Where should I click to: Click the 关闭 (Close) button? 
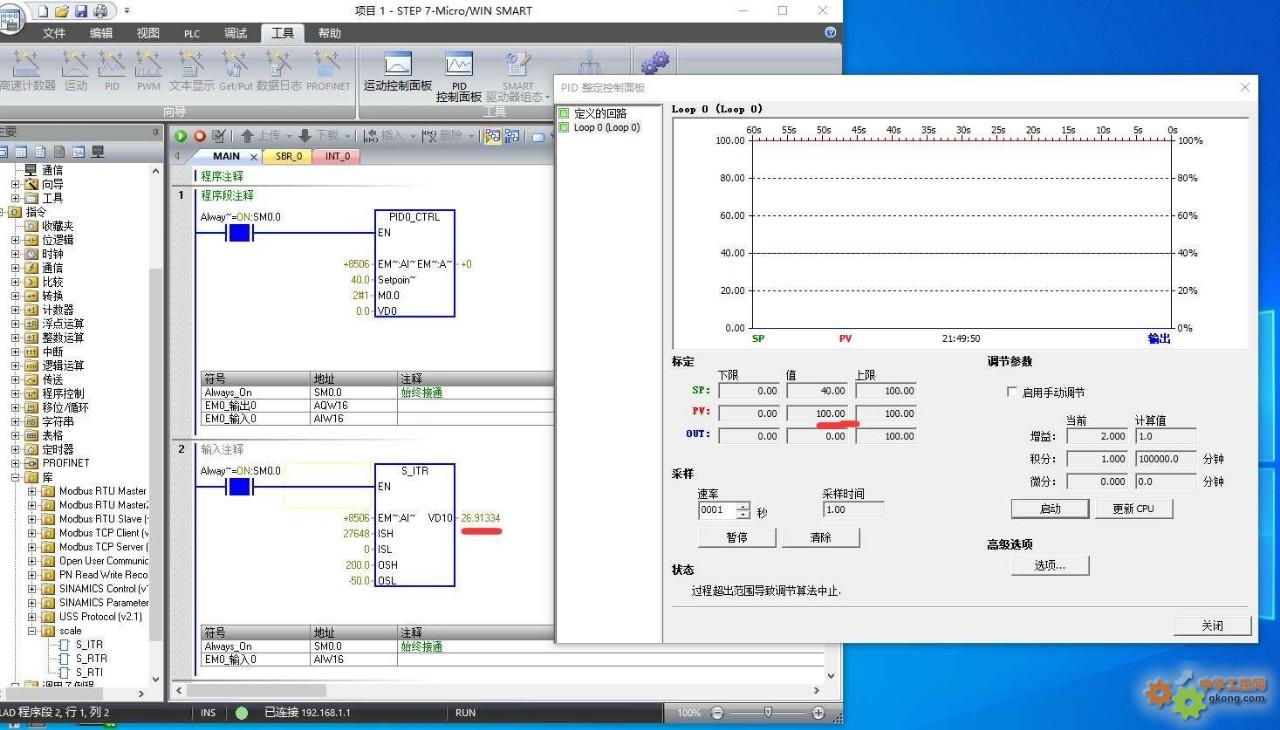pyautogui.click(x=1212, y=625)
